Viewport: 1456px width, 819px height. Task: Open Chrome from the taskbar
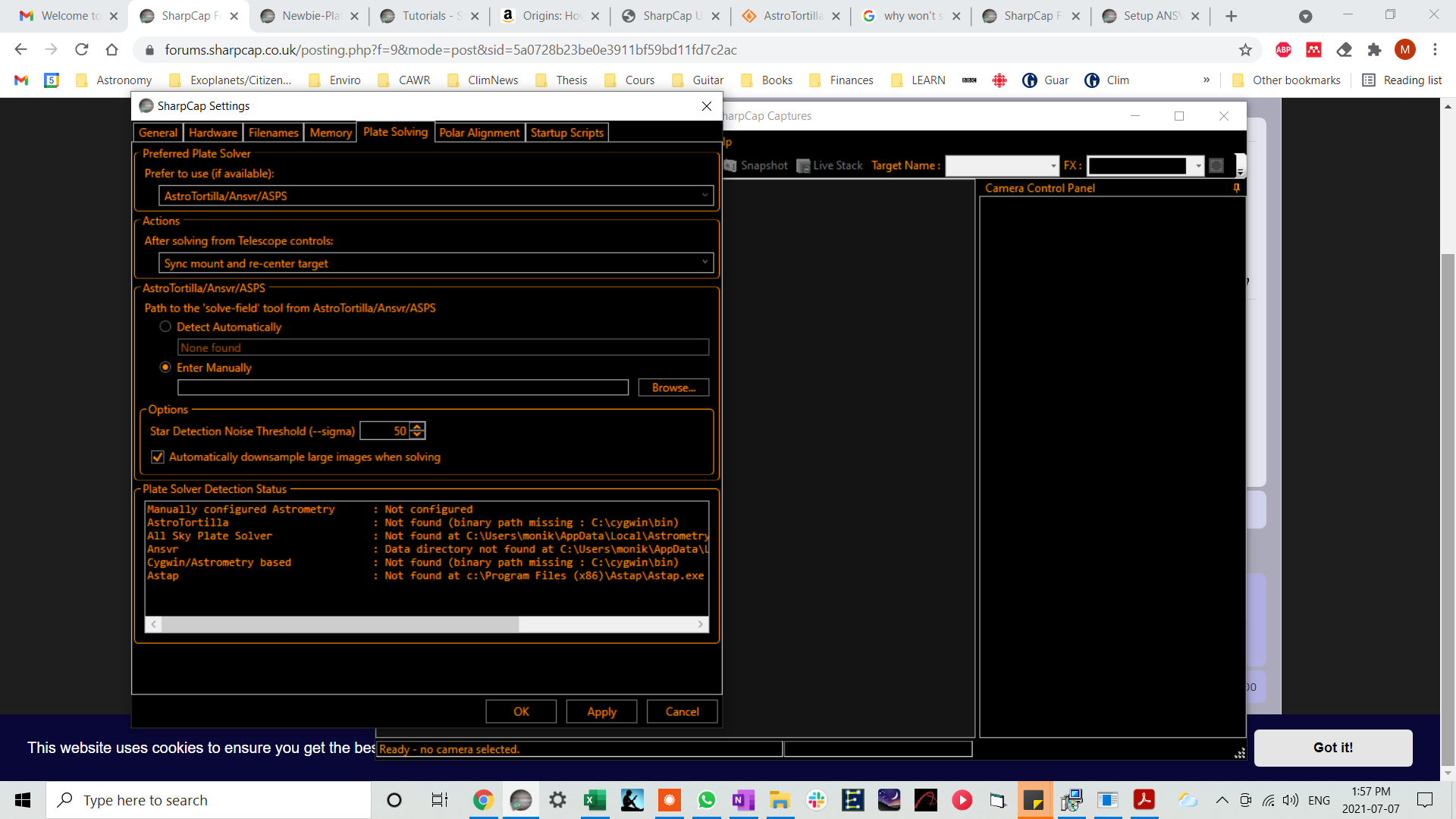point(483,800)
